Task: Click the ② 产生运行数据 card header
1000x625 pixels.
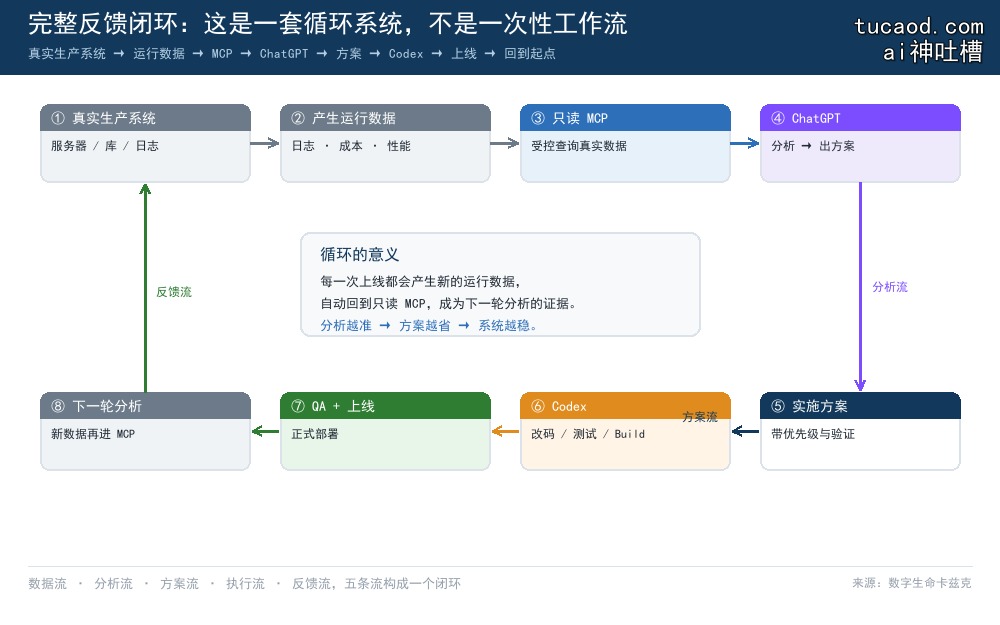Action: (x=385, y=118)
